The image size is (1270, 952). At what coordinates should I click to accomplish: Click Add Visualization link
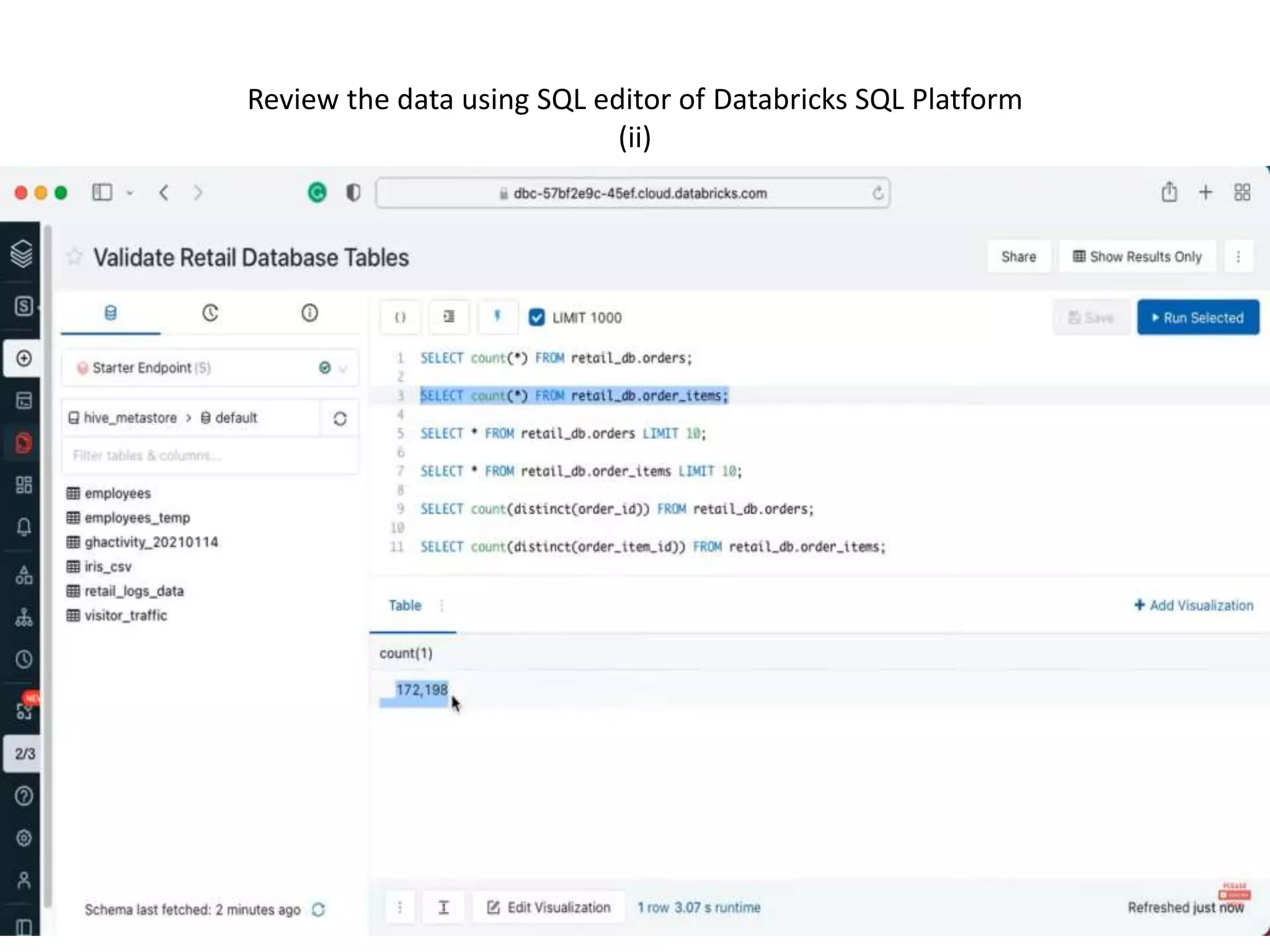[x=1194, y=606]
